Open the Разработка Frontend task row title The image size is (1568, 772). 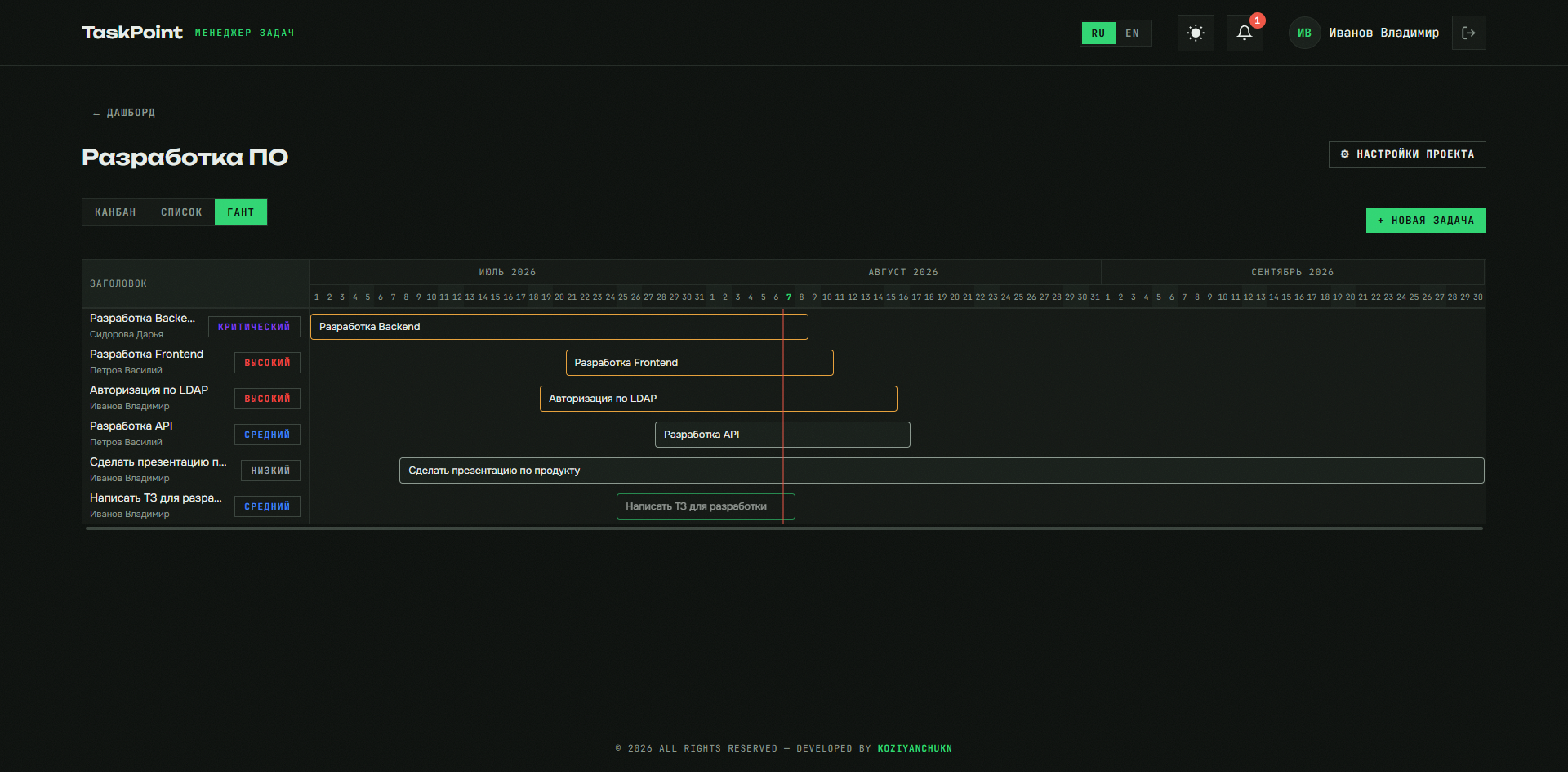[x=146, y=355]
